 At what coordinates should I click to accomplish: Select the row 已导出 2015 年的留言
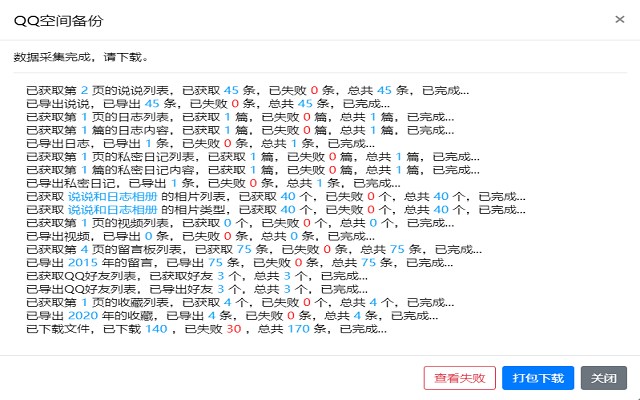(x=240, y=263)
